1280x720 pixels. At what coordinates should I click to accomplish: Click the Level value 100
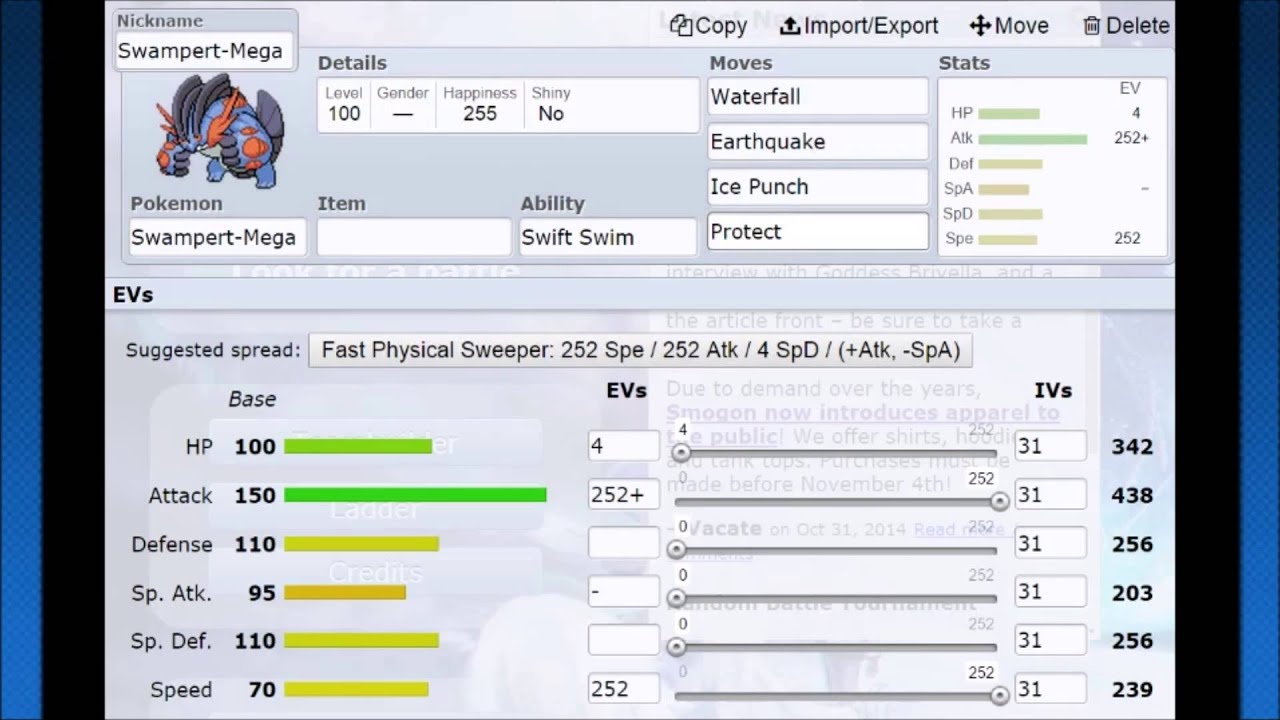(344, 114)
